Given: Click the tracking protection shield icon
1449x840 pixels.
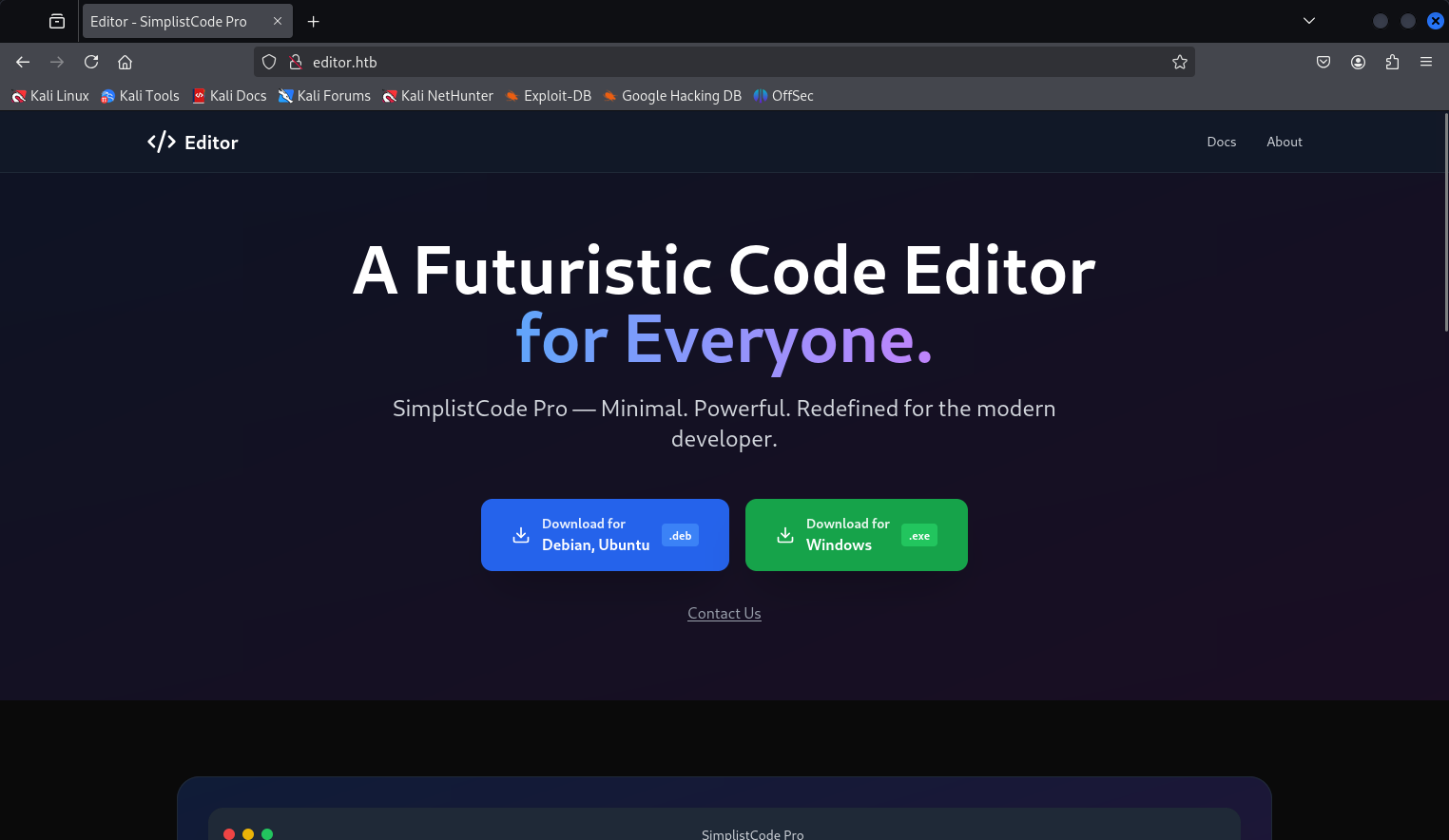Looking at the screenshot, I should point(269,62).
